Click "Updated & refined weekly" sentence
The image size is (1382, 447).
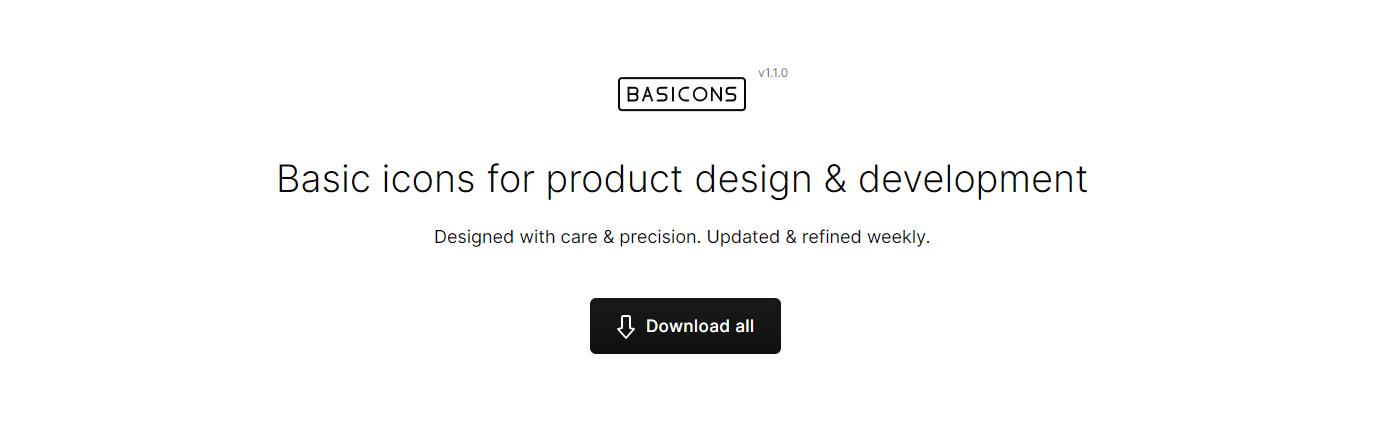[818, 237]
